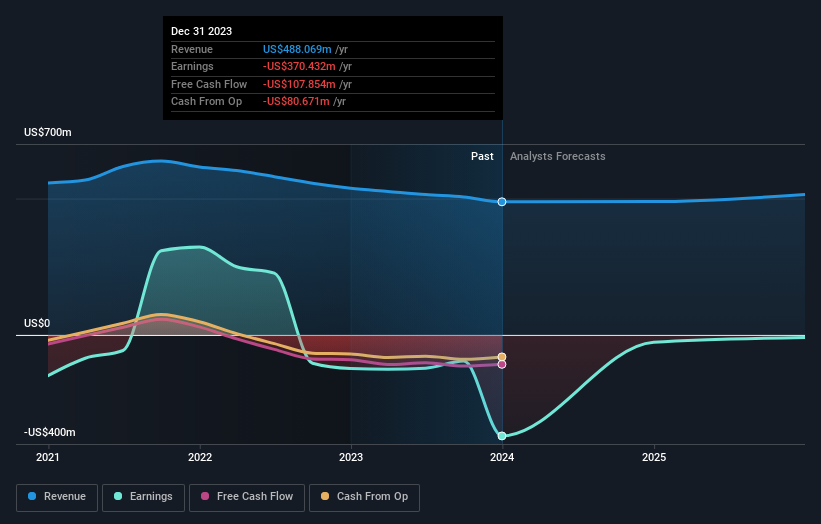This screenshot has width=821, height=524.
Task: Click the Cash From Op label in tooltip
Action: pos(206,102)
